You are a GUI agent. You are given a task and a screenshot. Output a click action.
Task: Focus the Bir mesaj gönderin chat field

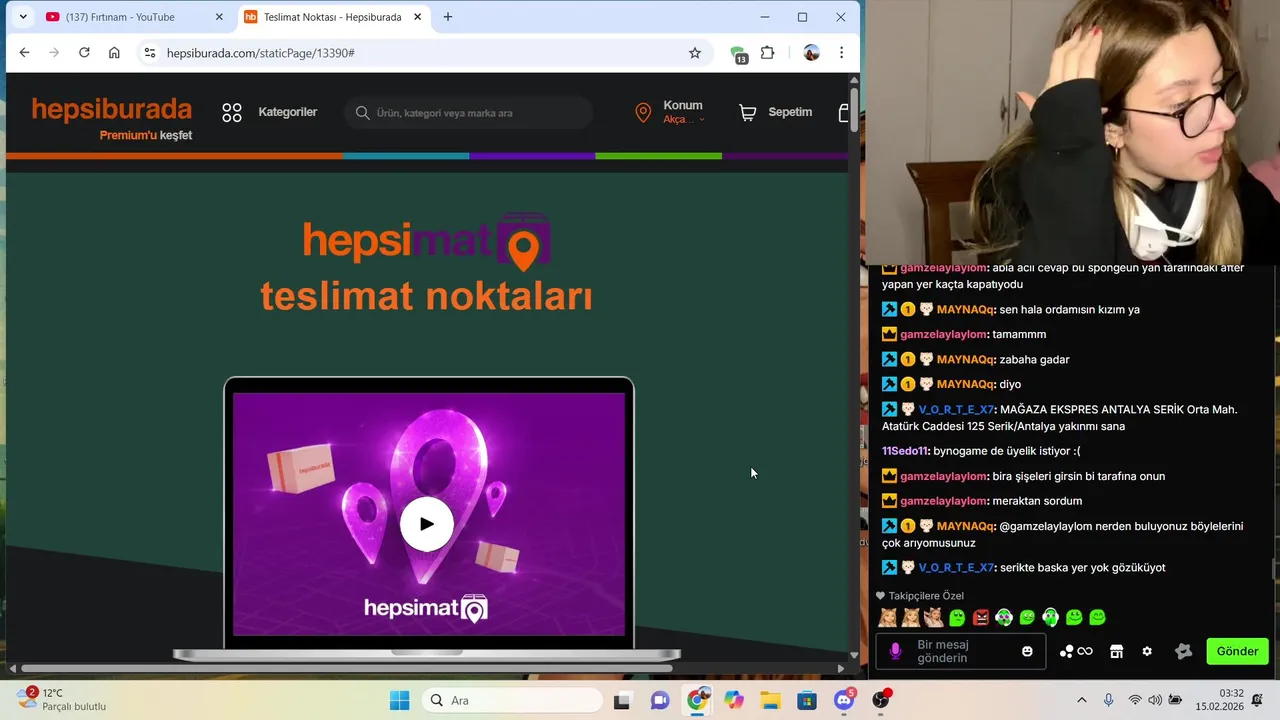coord(960,652)
